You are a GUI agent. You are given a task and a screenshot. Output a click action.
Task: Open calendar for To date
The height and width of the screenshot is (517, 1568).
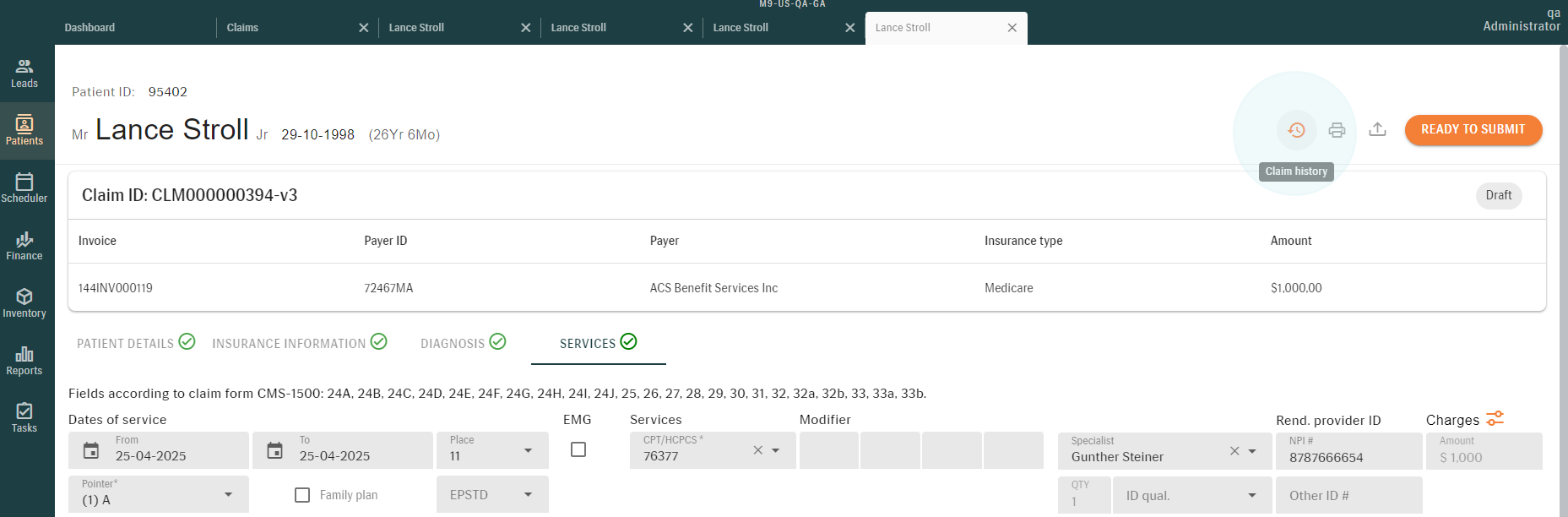(x=275, y=451)
